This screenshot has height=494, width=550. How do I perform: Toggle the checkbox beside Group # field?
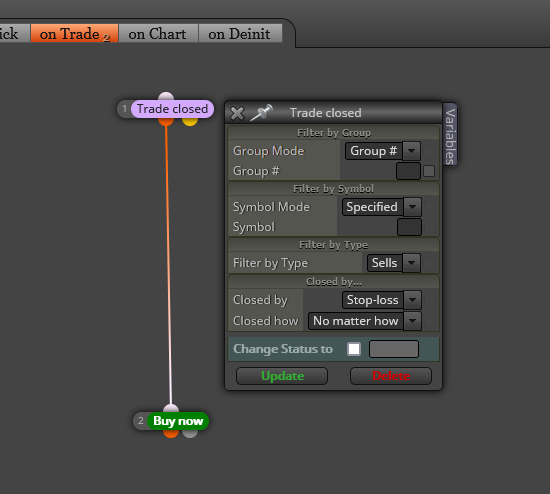coord(429,171)
